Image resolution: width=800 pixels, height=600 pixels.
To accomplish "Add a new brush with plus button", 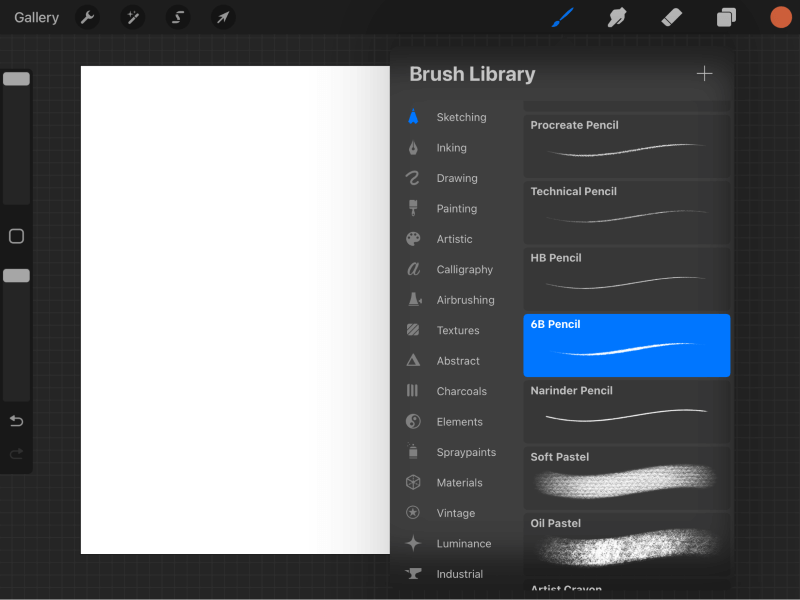I will click(x=704, y=73).
